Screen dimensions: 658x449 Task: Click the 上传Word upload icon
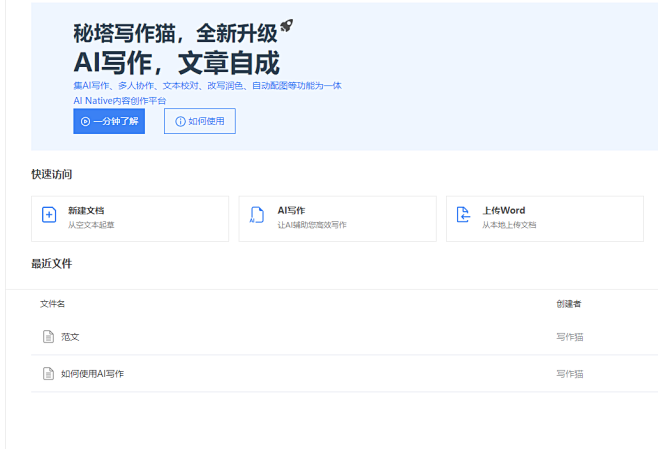tap(463, 215)
